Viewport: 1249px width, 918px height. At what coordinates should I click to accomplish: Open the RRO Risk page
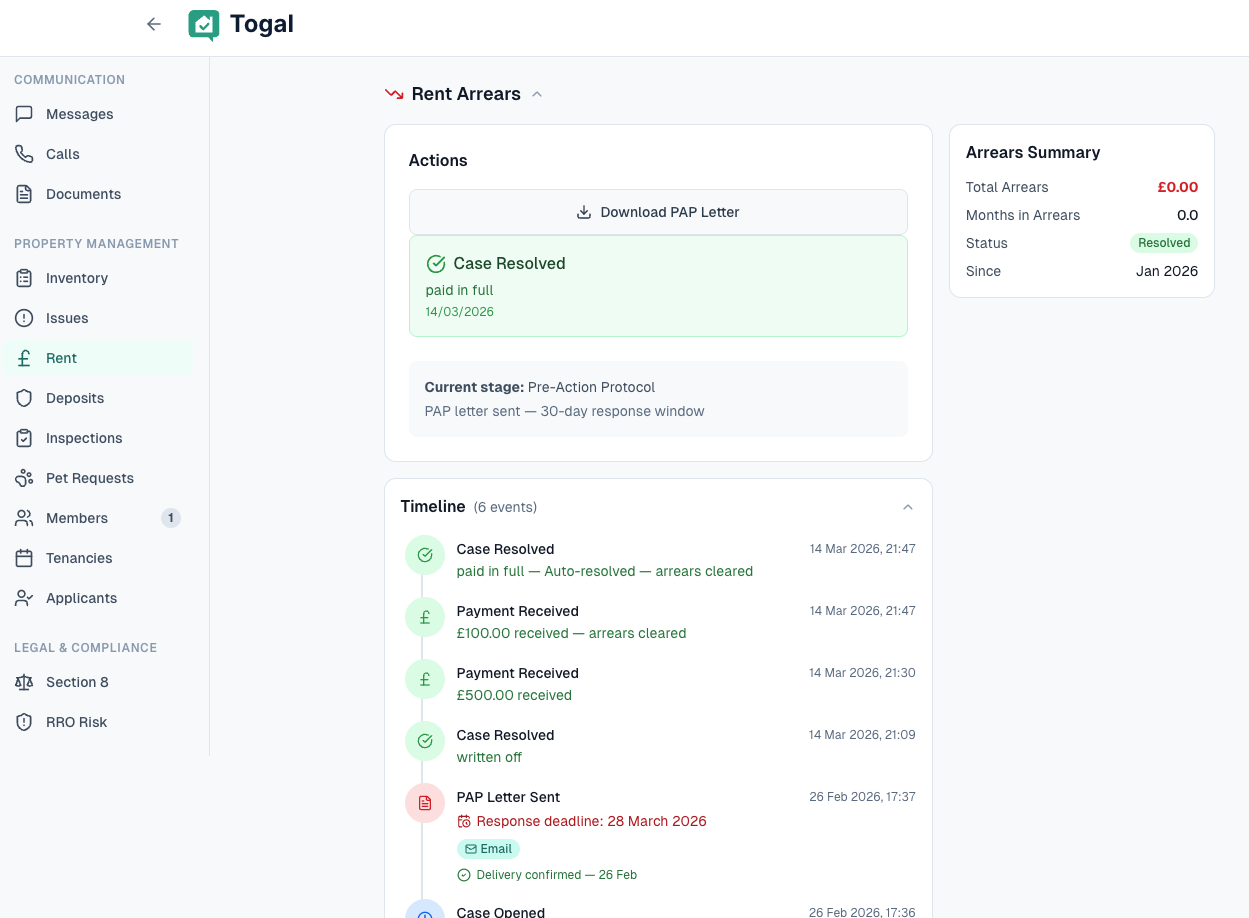[x=76, y=722]
